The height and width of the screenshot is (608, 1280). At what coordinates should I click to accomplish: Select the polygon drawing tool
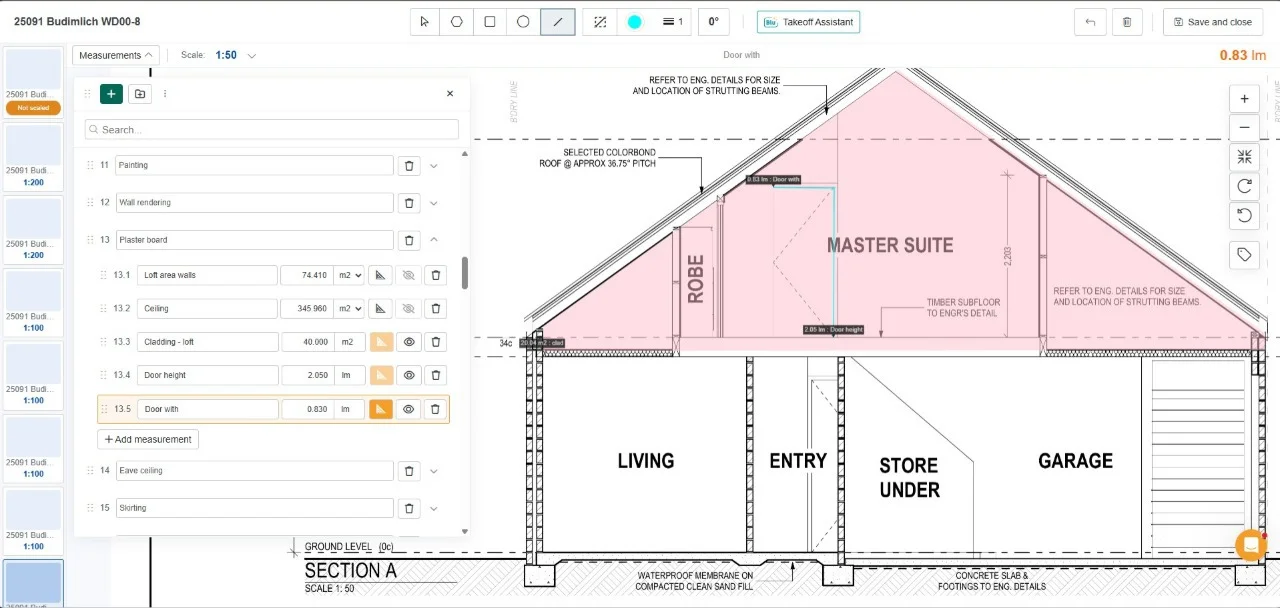pyautogui.click(x=457, y=22)
